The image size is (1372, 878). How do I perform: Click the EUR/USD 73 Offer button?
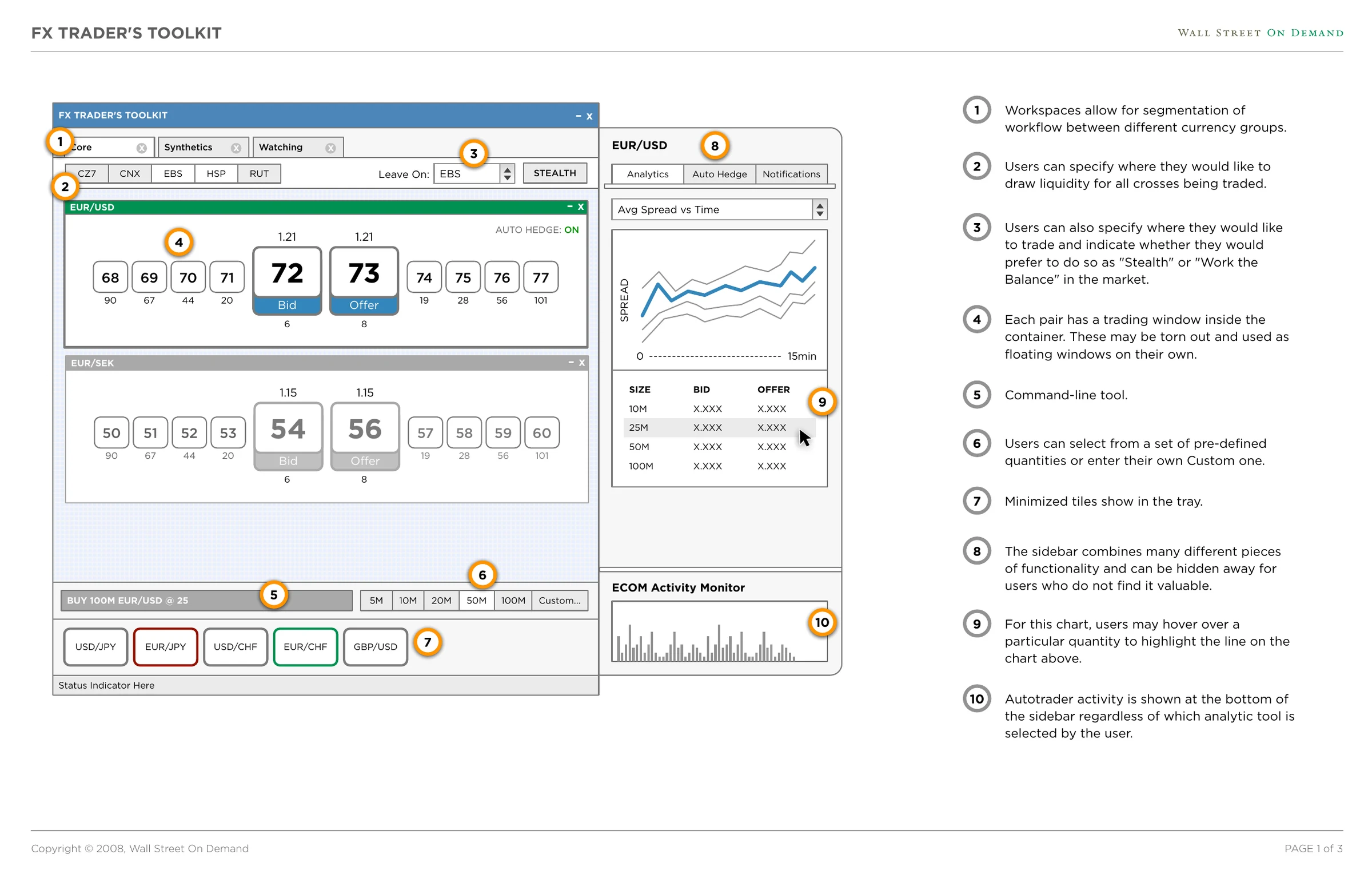point(364,281)
